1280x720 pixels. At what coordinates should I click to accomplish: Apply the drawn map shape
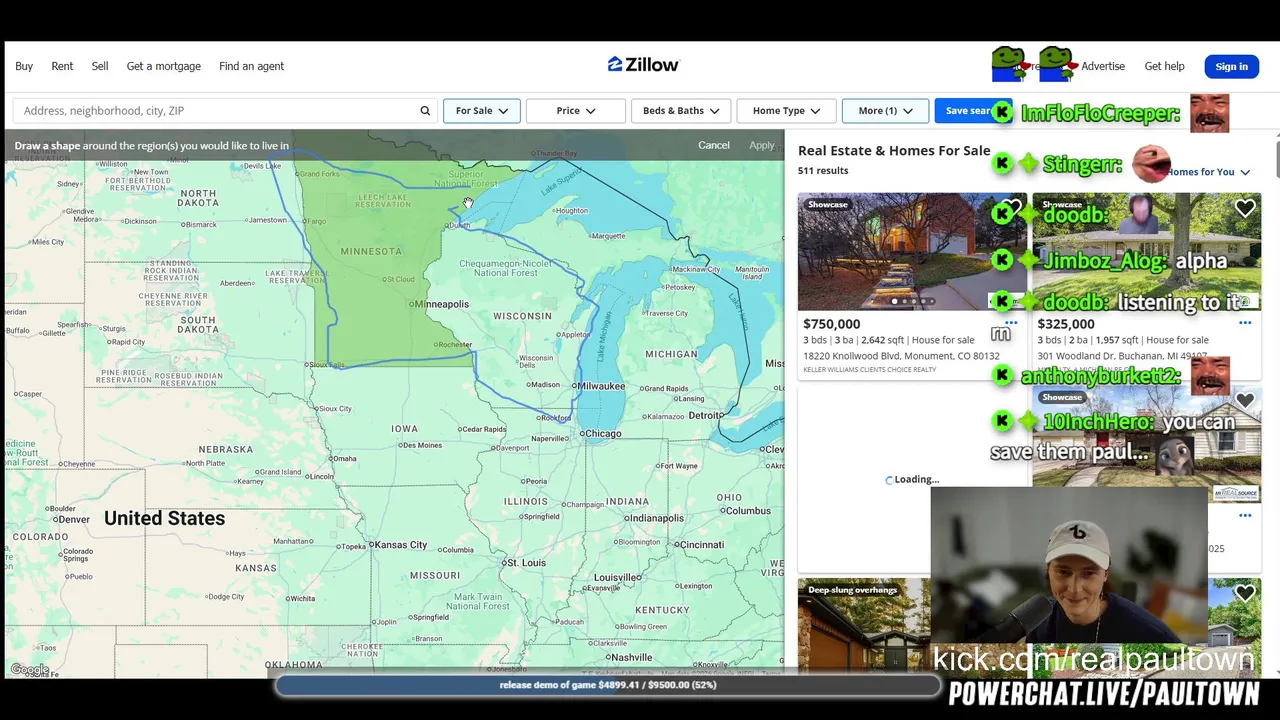[762, 145]
